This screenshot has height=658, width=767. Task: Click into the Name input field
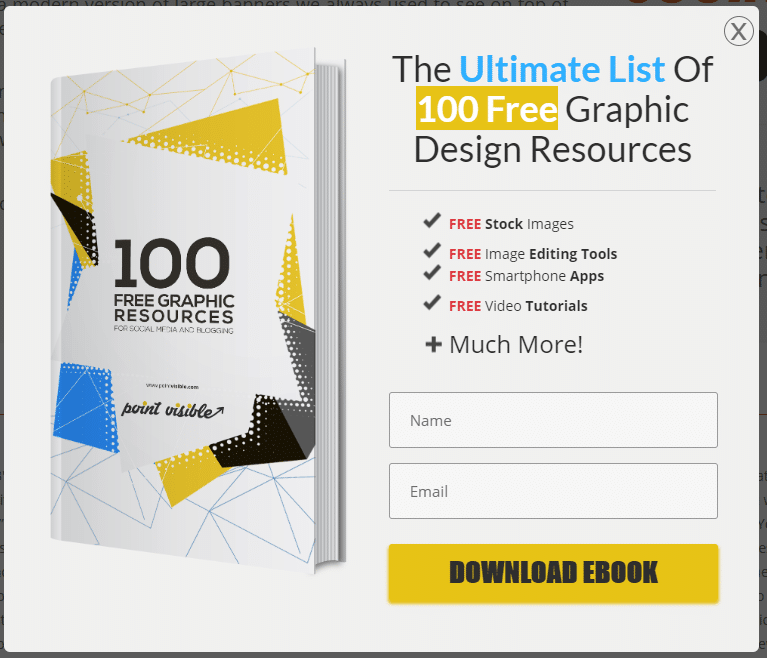[x=552, y=420]
